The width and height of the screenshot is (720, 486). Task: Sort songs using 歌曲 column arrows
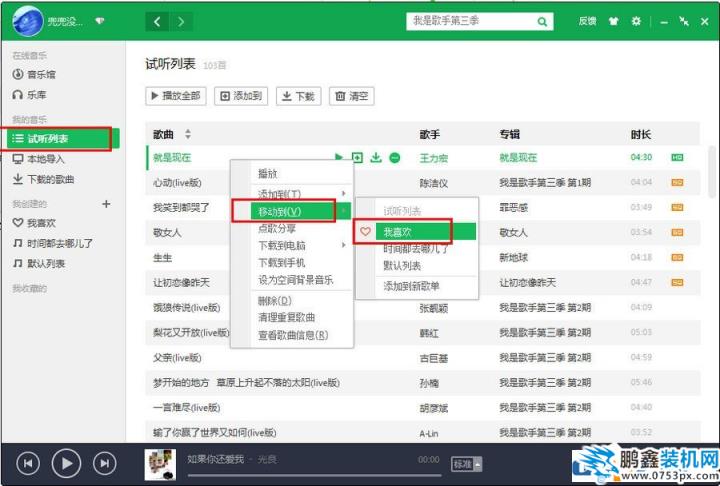tap(187, 134)
